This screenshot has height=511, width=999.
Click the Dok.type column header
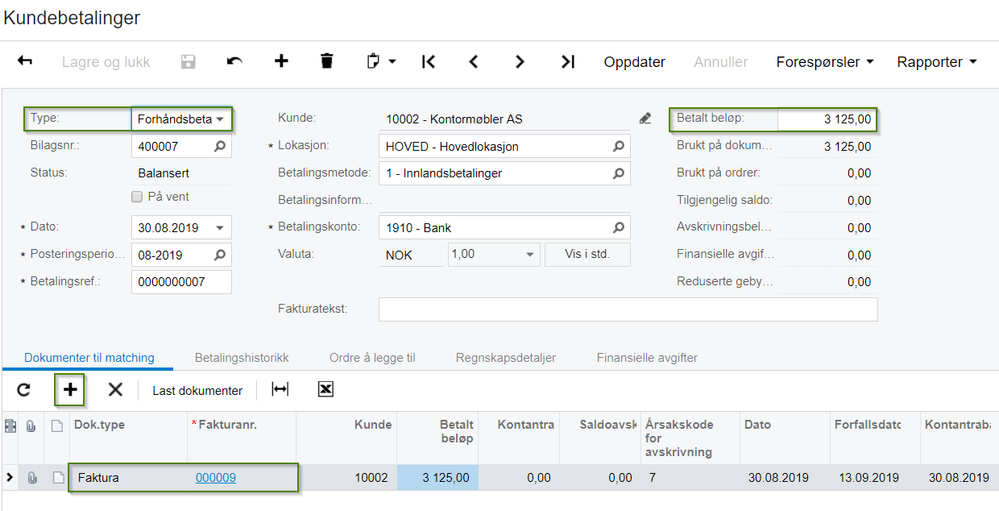[x=128, y=437]
